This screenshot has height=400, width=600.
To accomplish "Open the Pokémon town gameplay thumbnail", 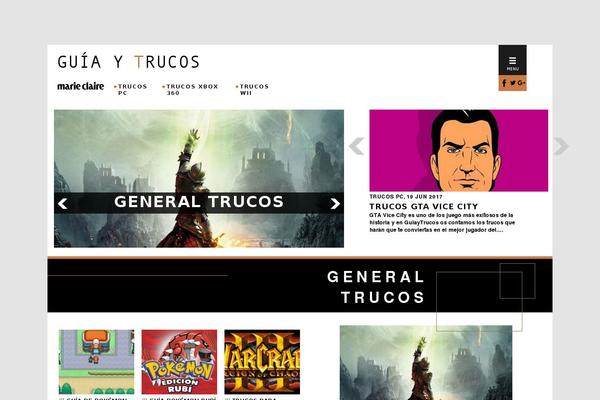I will [x=96, y=362].
